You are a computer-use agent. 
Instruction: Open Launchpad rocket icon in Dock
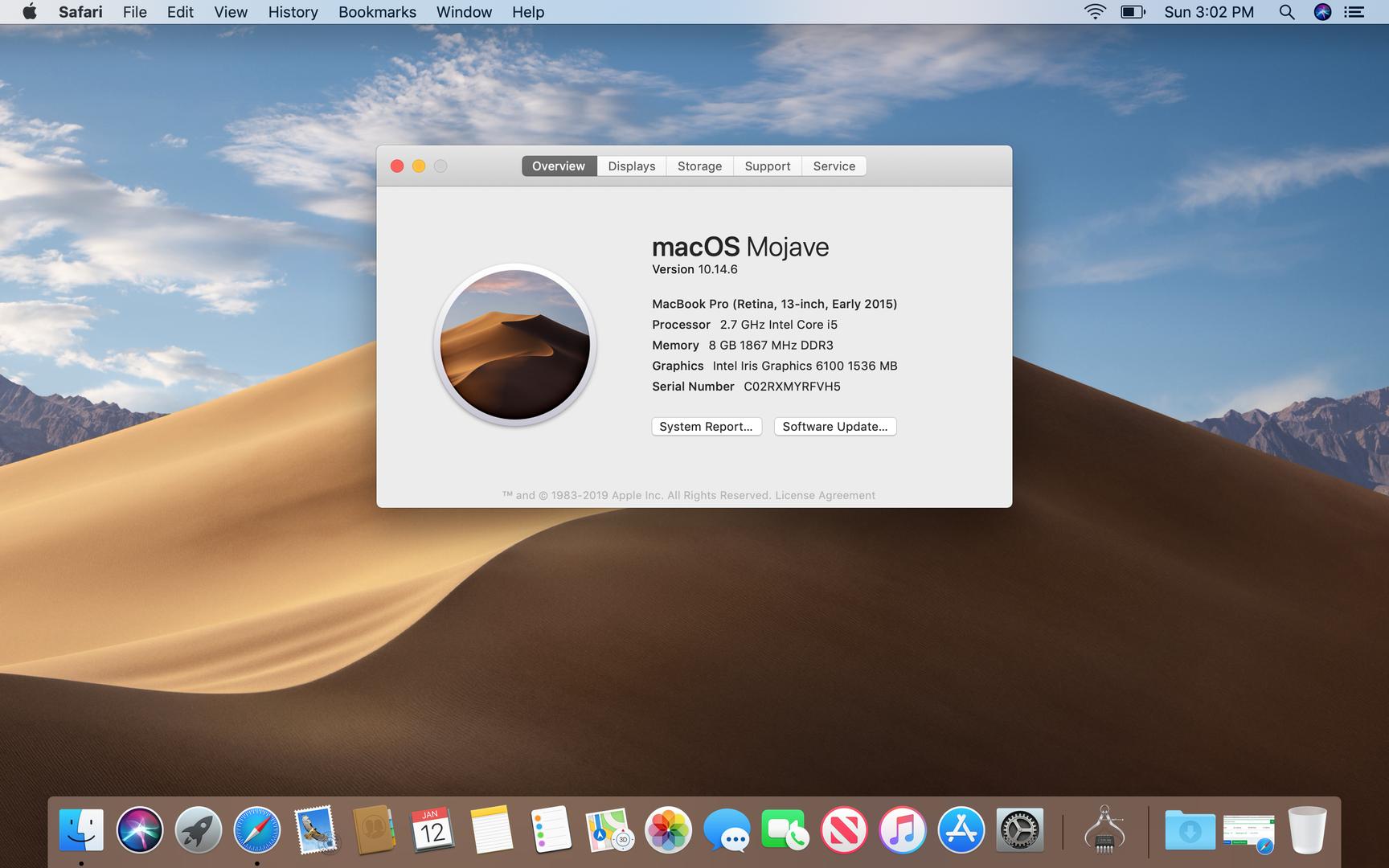(x=199, y=830)
